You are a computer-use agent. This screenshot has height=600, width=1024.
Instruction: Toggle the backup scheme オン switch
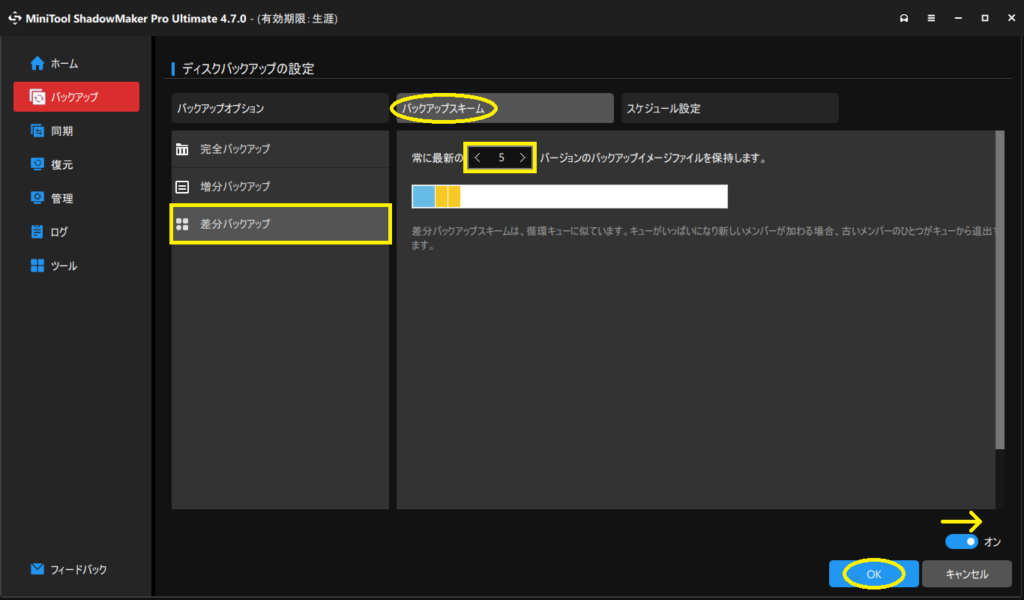coord(961,542)
